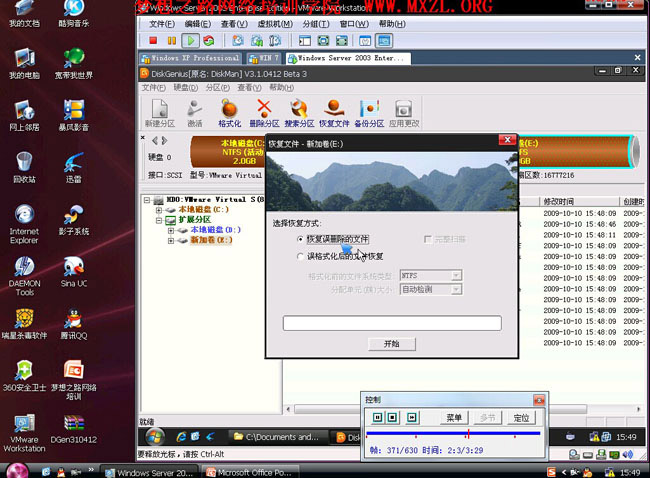
Task: Open VMware 文件(F) menu
Action: [162, 24]
